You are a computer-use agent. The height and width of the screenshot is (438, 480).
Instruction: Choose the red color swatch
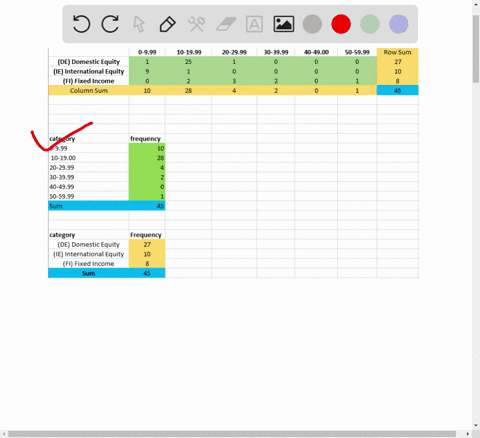[341, 24]
